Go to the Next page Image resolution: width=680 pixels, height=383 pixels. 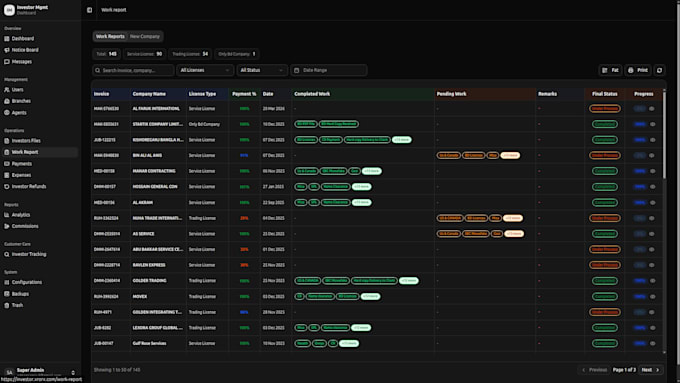(651, 370)
